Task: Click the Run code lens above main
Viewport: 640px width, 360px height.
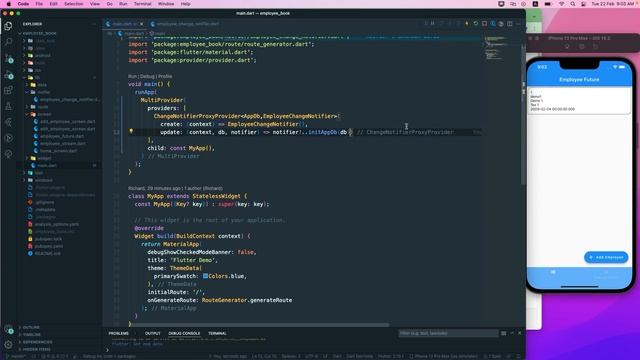Action: pos(132,76)
